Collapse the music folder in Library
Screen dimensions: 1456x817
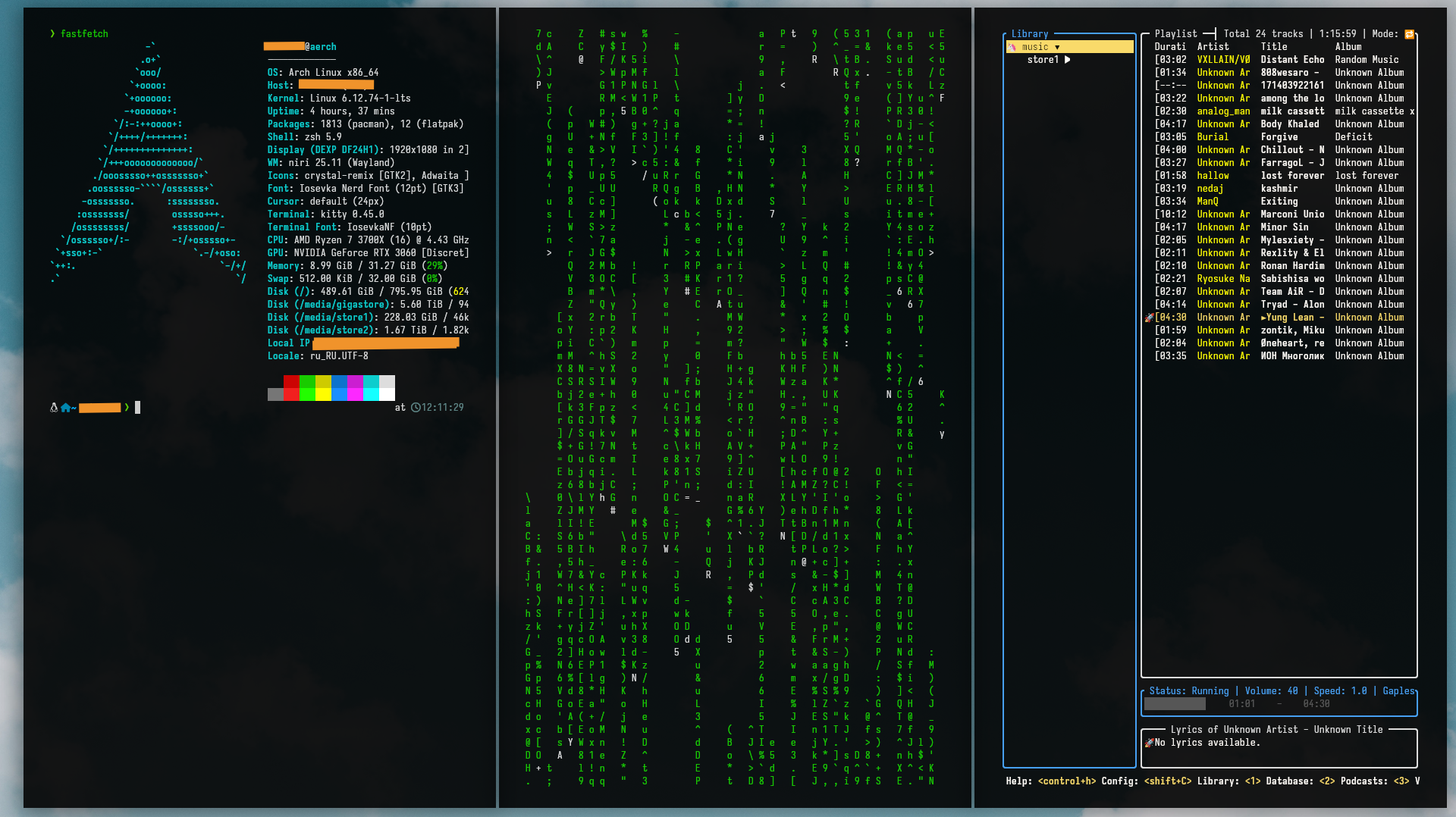pos(1057,47)
